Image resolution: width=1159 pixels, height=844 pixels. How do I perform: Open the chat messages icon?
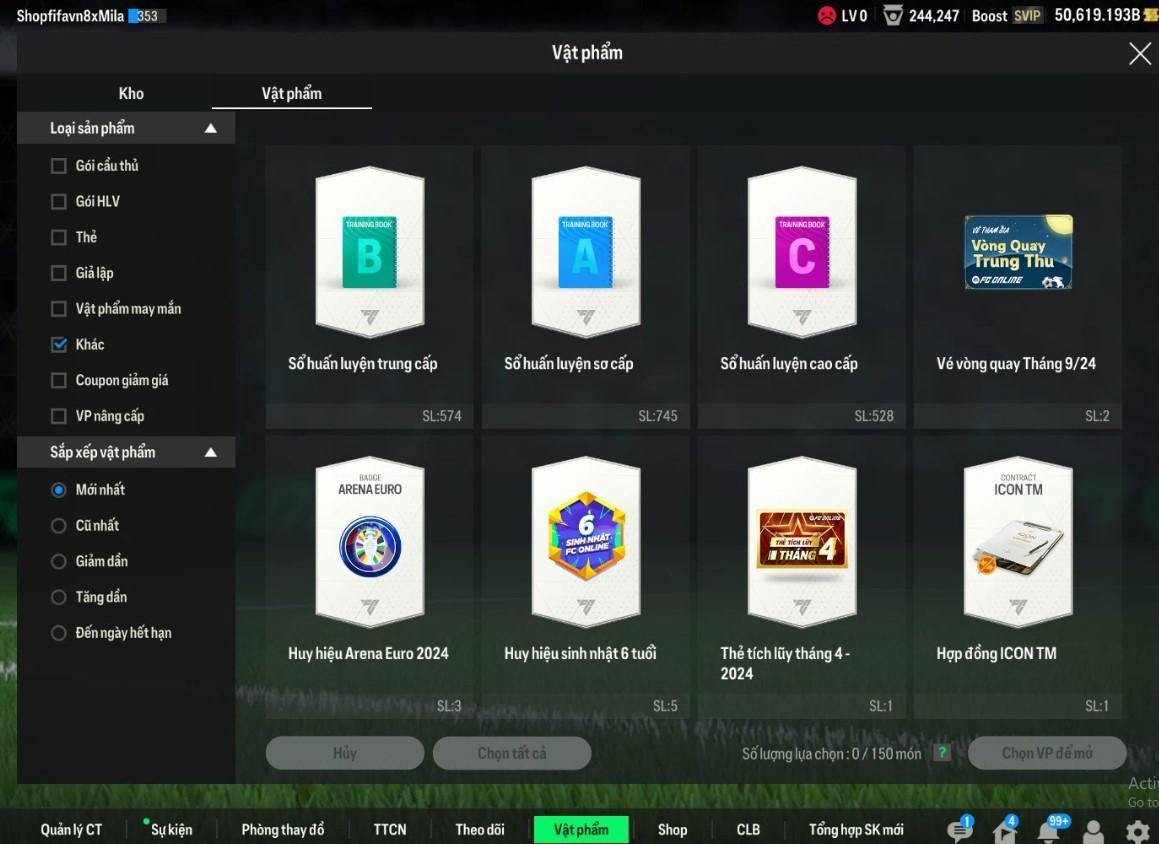coord(958,832)
